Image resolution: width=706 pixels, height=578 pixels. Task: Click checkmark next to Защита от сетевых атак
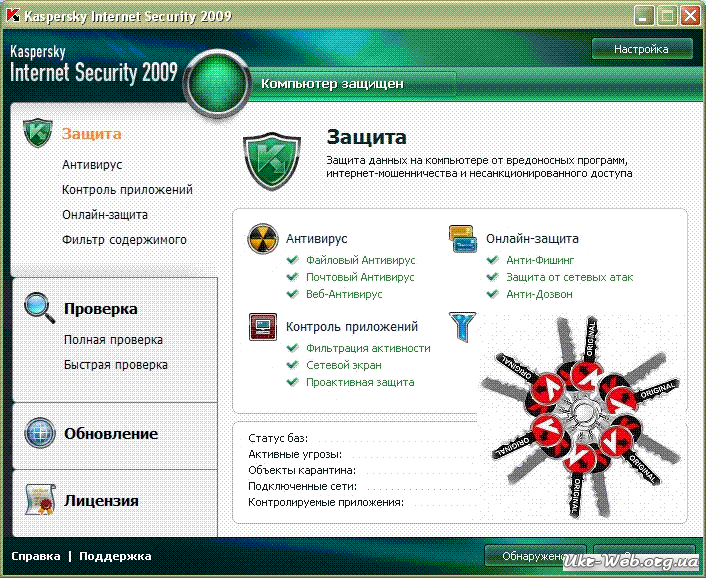[x=493, y=277]
